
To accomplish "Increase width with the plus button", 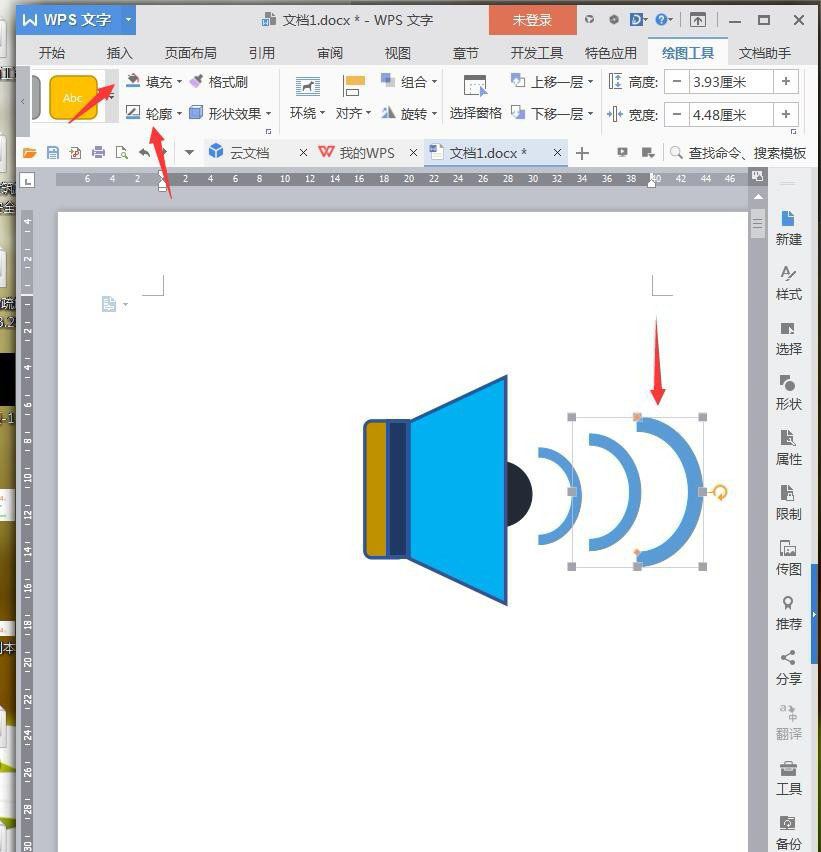I will pos(786,114).
